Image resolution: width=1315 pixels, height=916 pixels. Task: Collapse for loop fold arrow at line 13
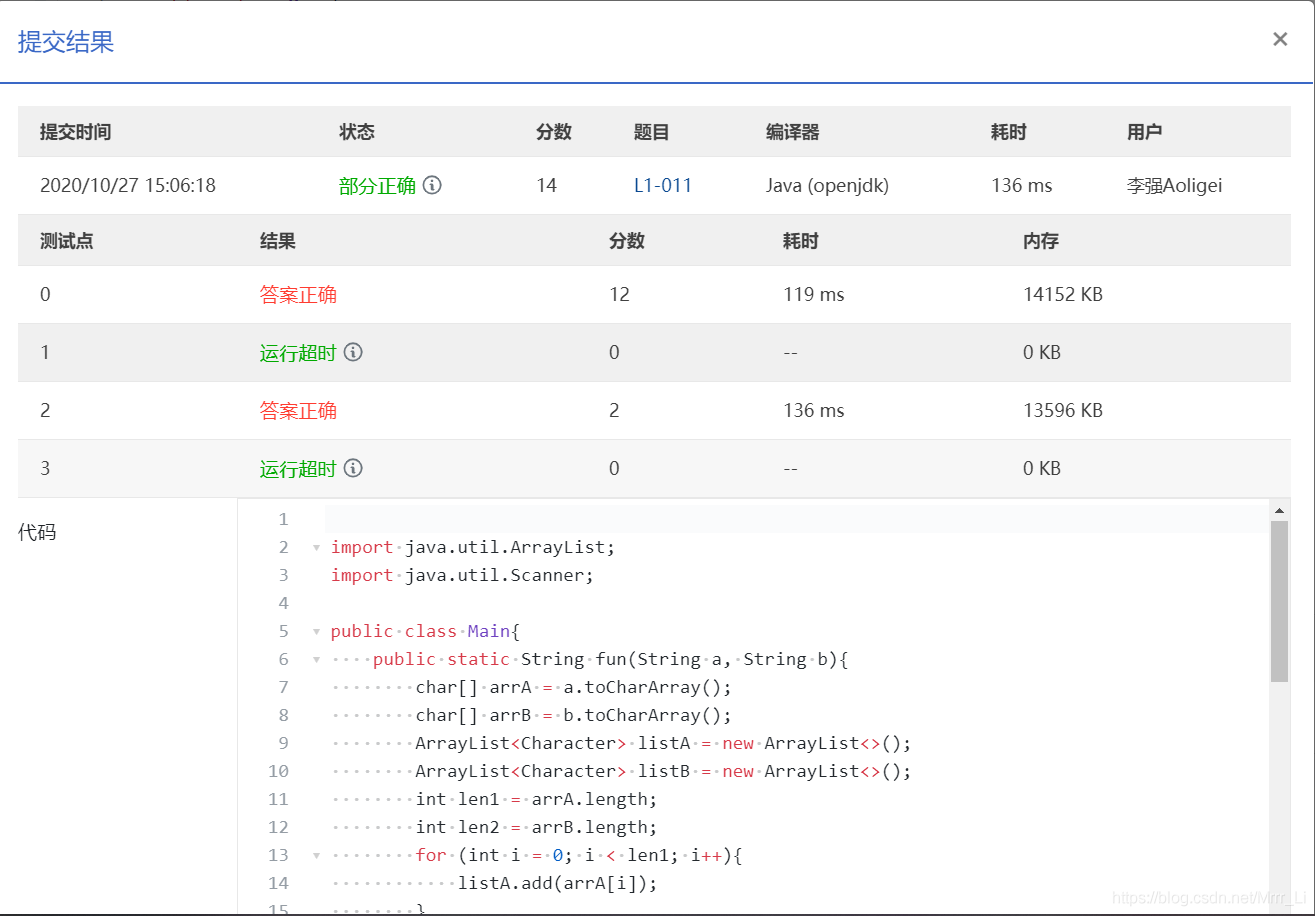pyautogui.click(x=316, y=856)
